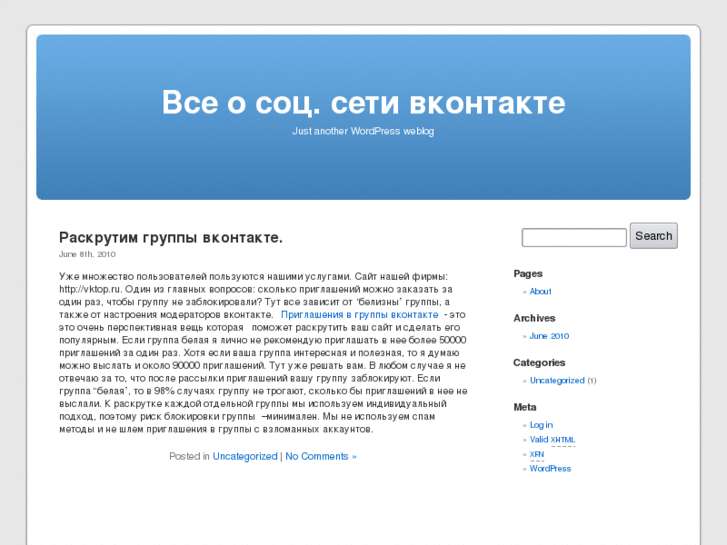Click the "Posted in" footer text
Screen dimensions: 727x545
tap(189, 456)
